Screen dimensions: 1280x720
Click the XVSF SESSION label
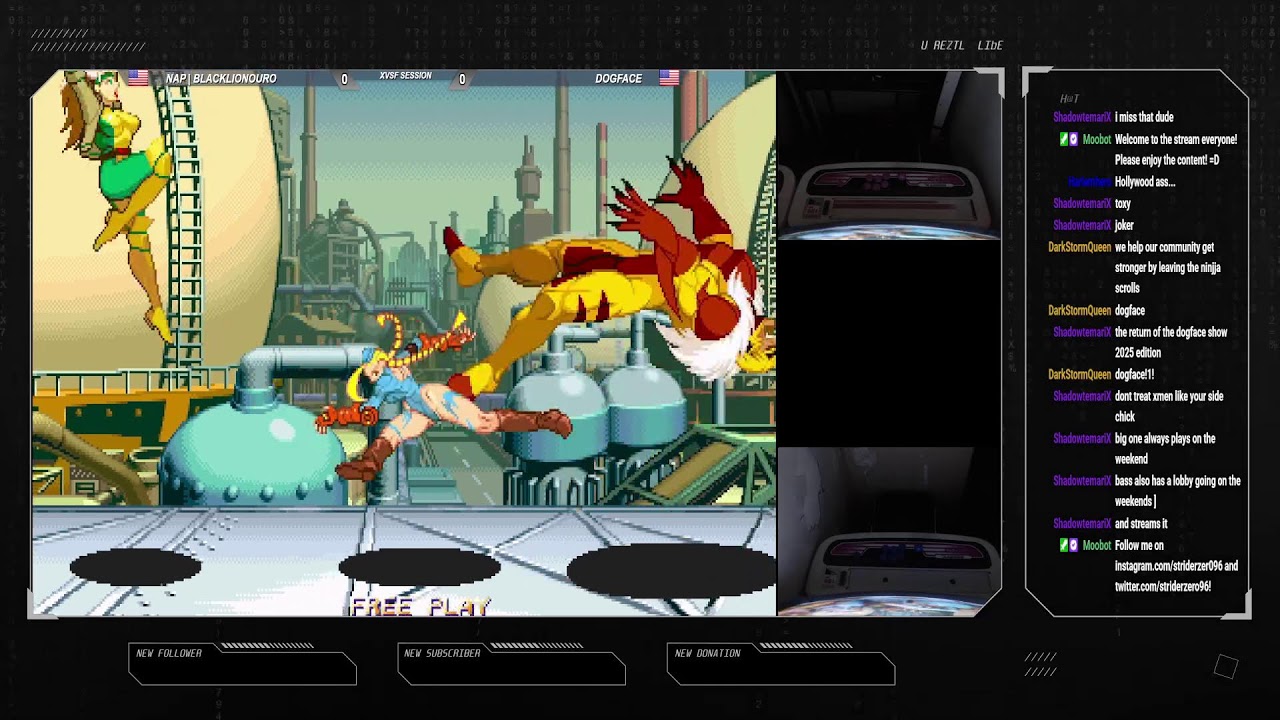tap(405, 76)
